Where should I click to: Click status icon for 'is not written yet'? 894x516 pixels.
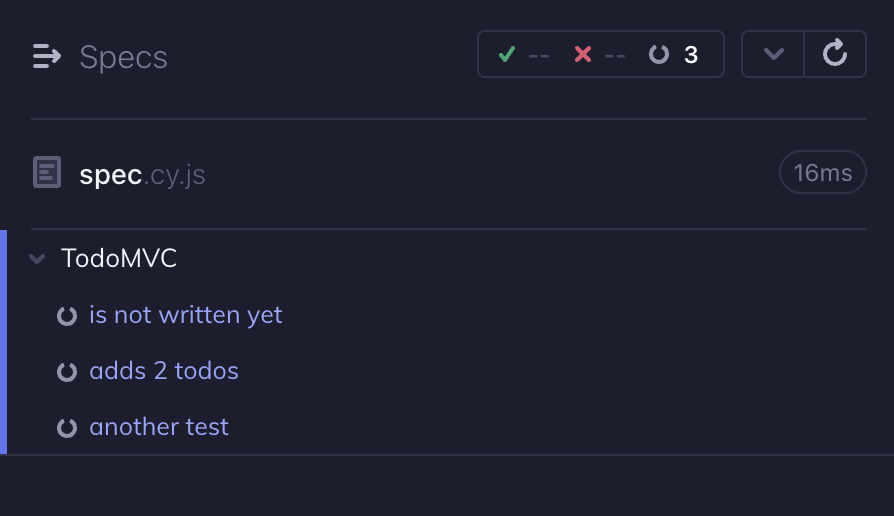67,316
